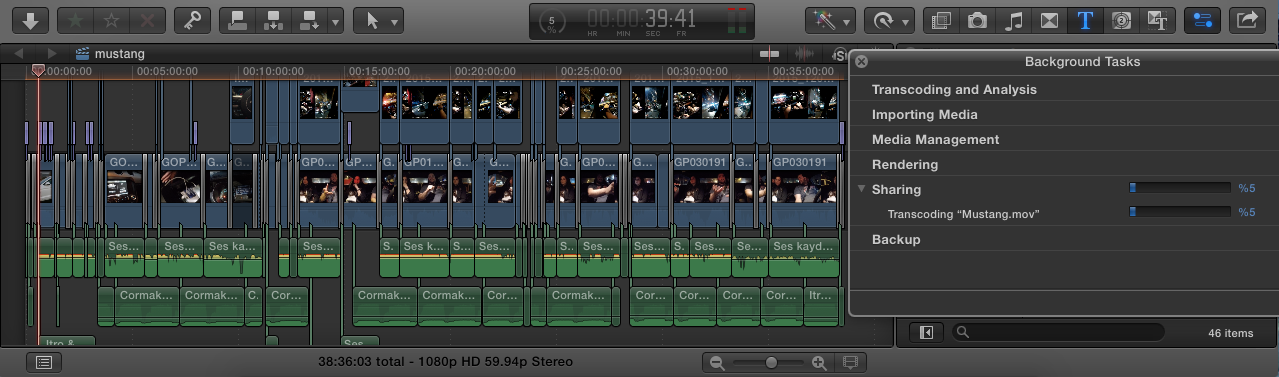
Task: Connect clip to primary storyline button
Action: 237,20
